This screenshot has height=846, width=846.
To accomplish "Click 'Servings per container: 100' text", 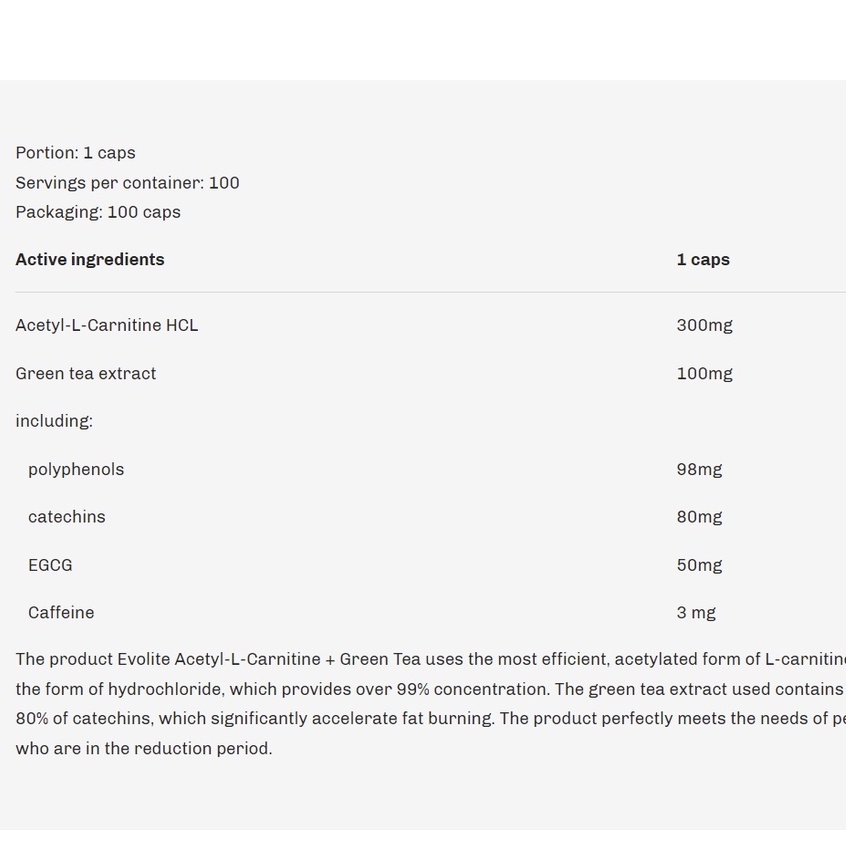I will pyautogui.click(x=127, y=183).
